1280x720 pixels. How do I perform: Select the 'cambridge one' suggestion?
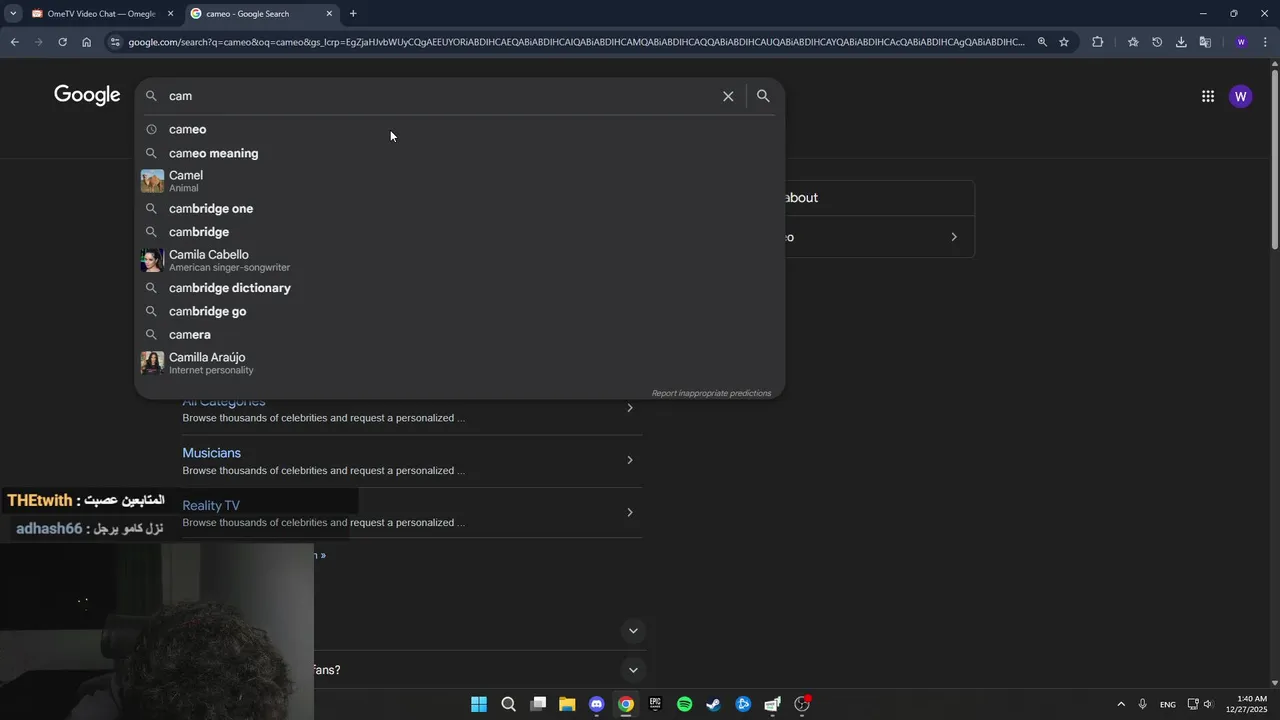click(460, 209)
